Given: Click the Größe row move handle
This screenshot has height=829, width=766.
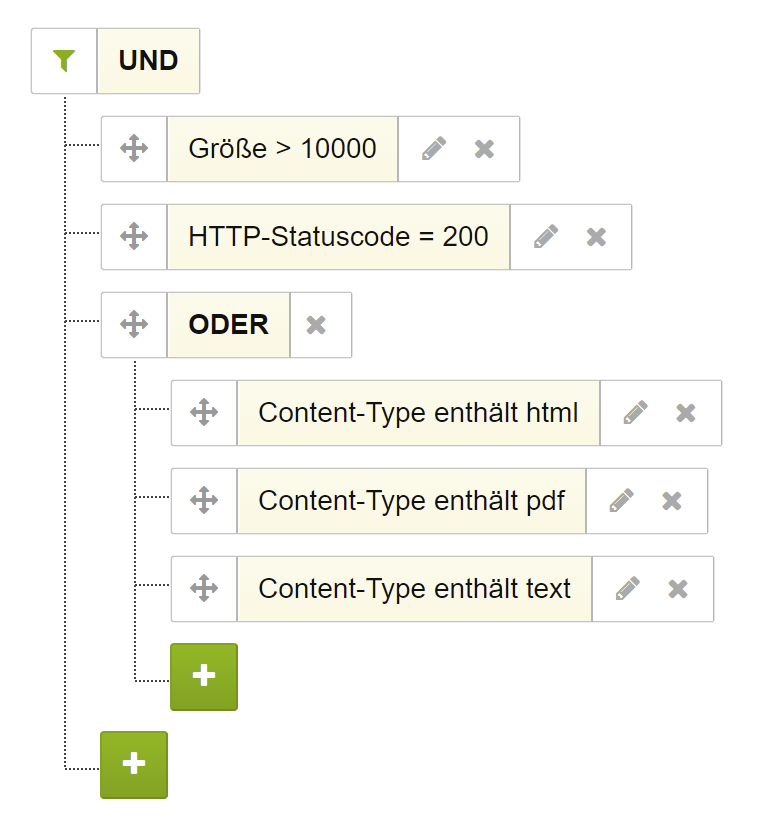Looking at the screenshot, I should [134, 149].
